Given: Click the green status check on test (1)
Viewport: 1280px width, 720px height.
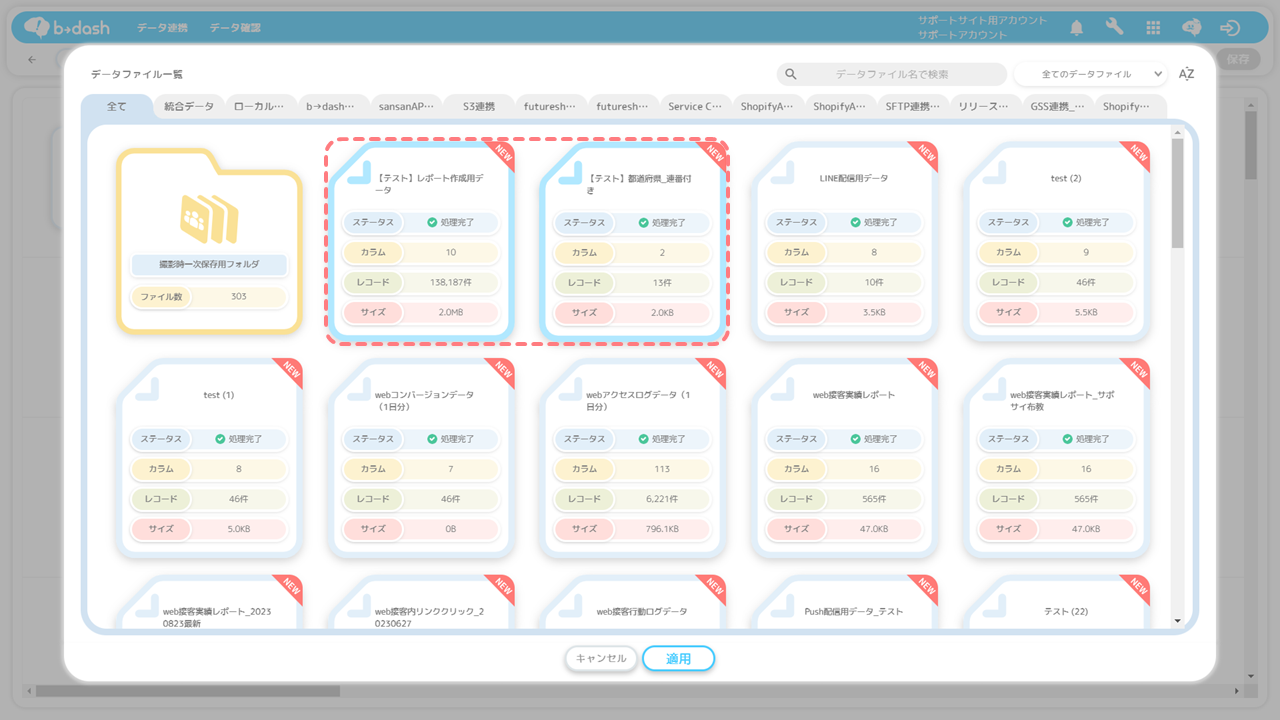Looking at the screenshot, I should click(219, 439).
